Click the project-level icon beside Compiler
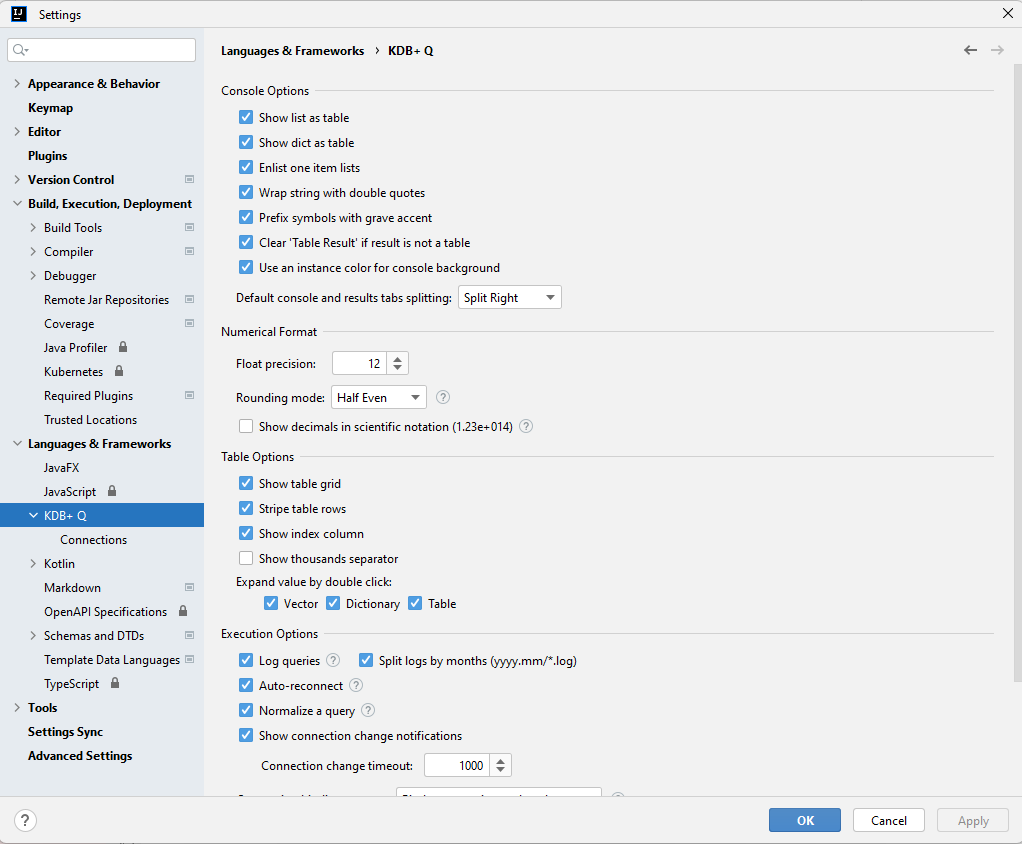Image resolution: width=1022 pixels, height=844 pixels. (x=190, y=252)
